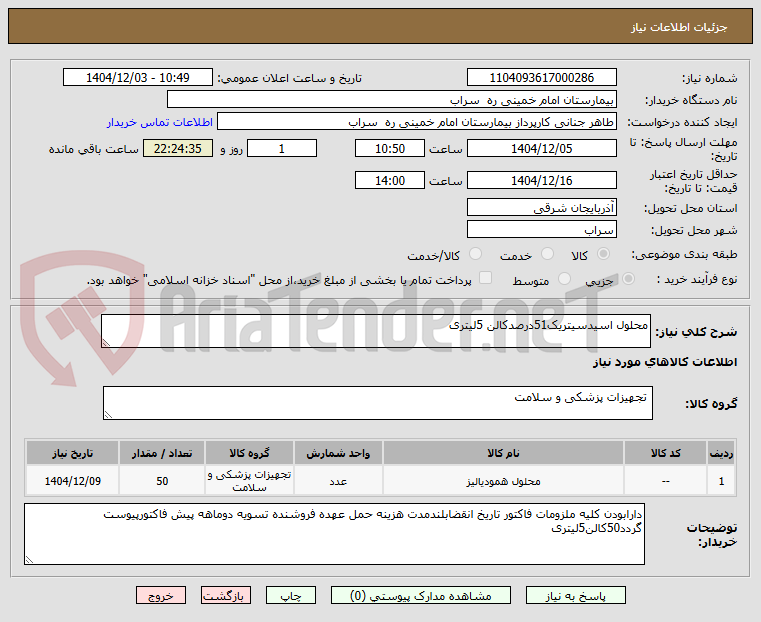Click the توضیحات خریدار notes textbox

click(334, 534)
